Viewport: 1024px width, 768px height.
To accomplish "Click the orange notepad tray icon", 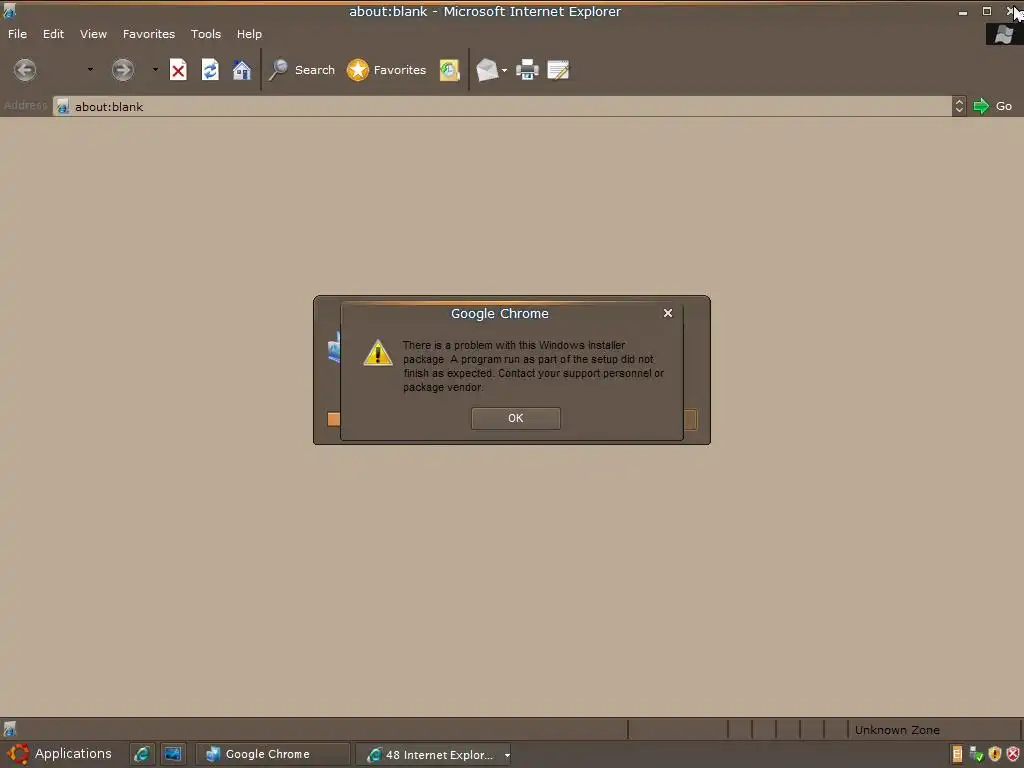I will click(x=957, y=754).
